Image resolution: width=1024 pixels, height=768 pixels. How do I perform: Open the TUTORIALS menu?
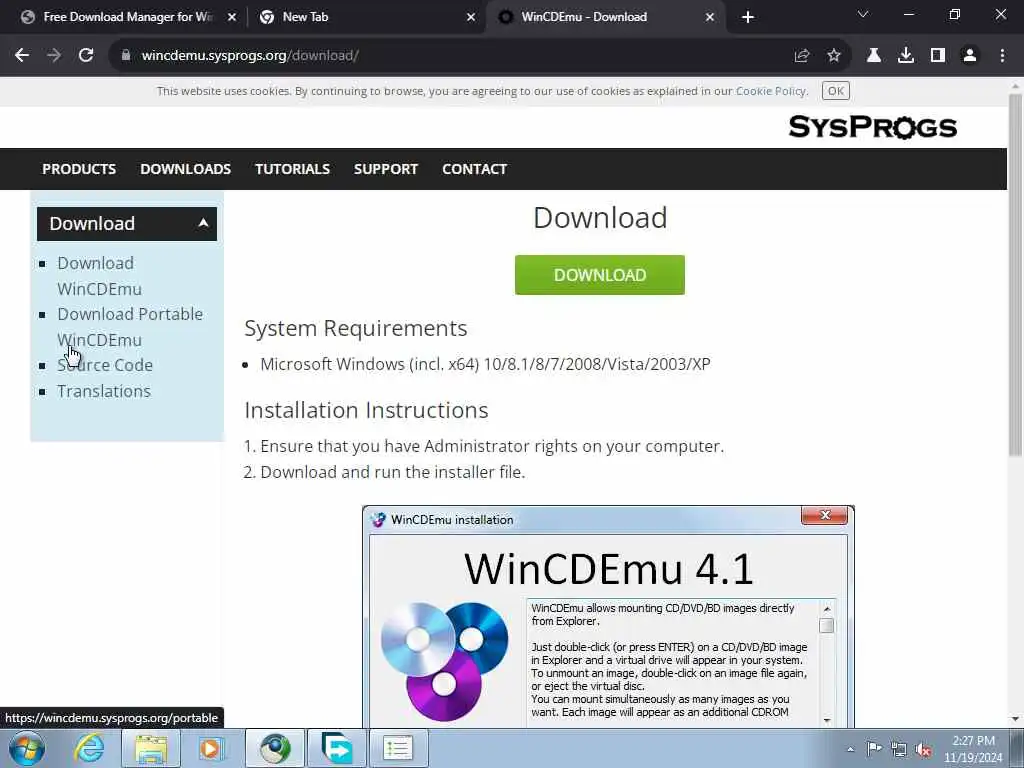point(292,169)
